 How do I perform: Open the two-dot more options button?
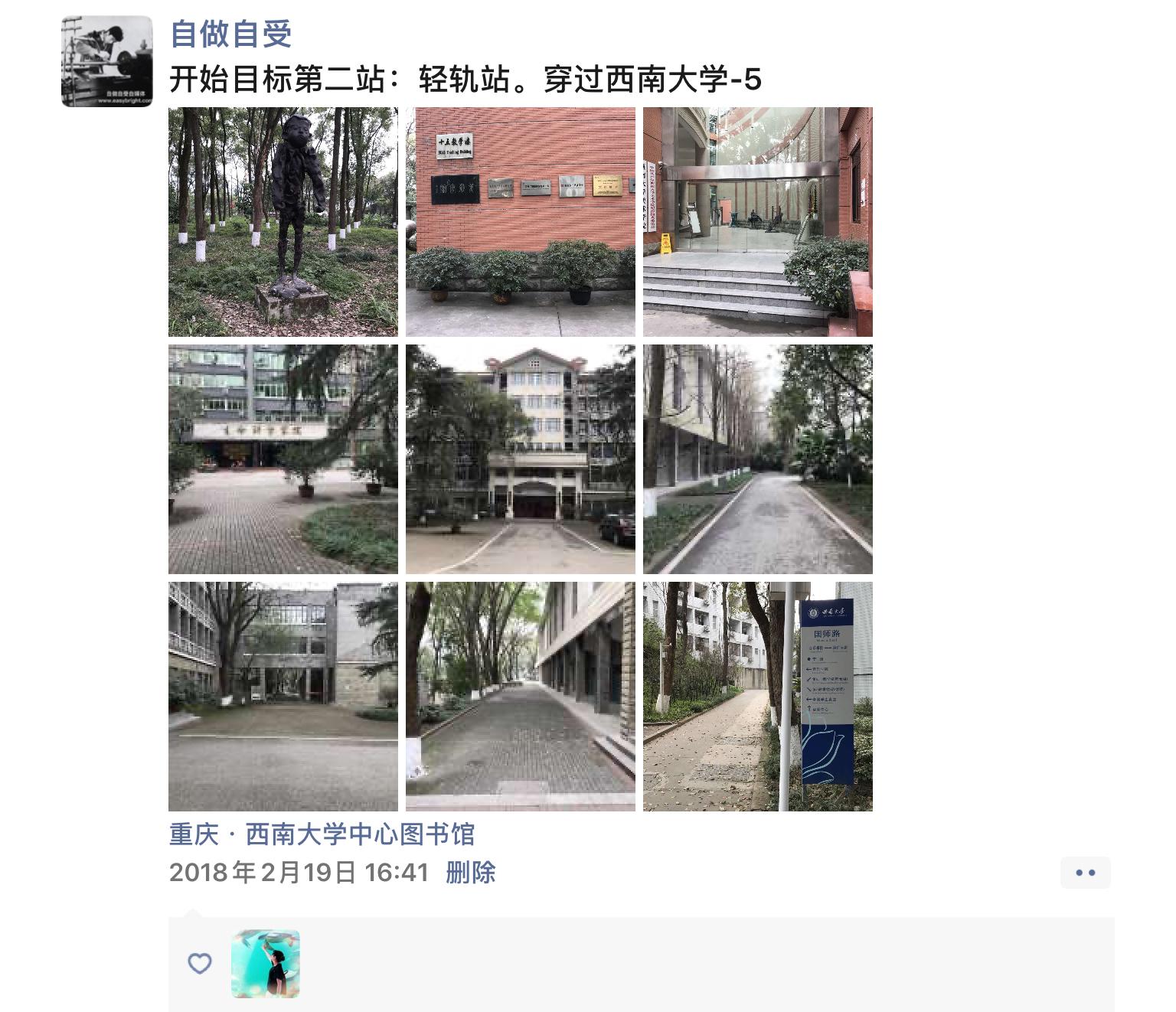(x=1086, y=873)
